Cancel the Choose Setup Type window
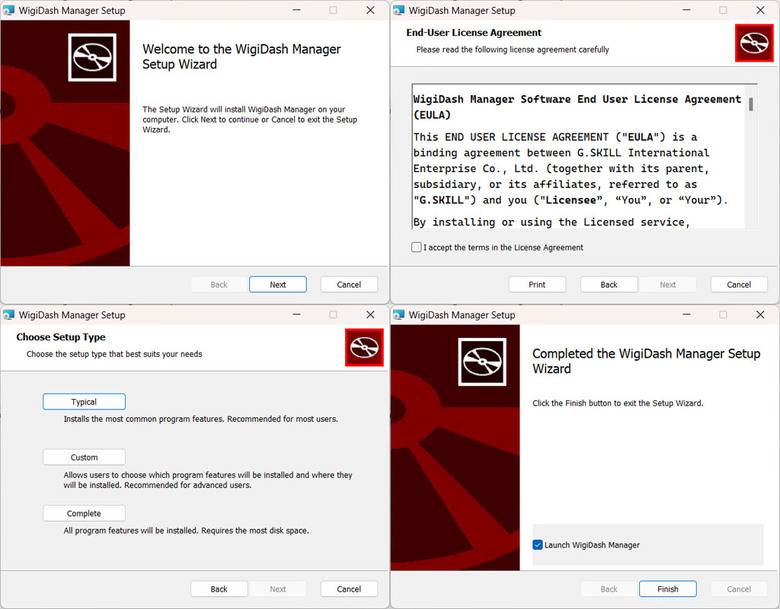The width and height of the screenshot is (780, 609). point(349,589)
